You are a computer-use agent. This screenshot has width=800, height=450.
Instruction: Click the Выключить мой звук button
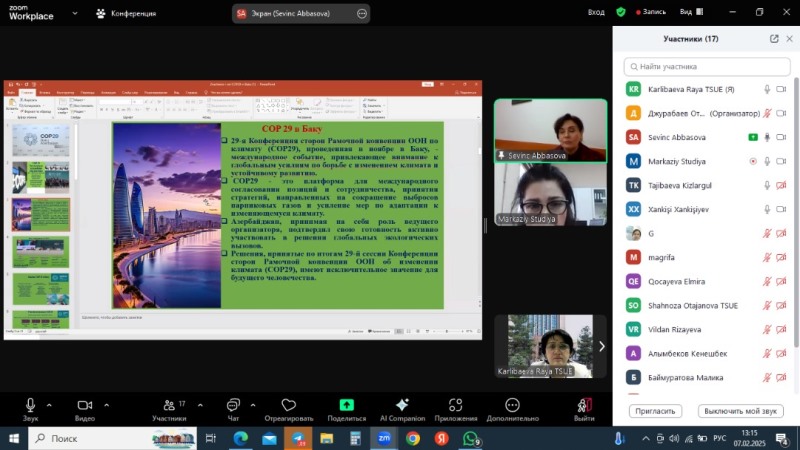pos(740,411)
